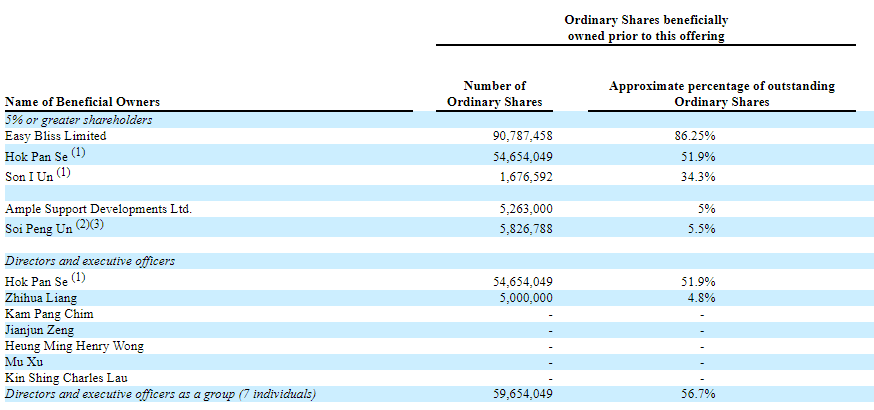Click the 59,654,049 group total
Viewport: 874px width, 410px height.
coord(517,395)
